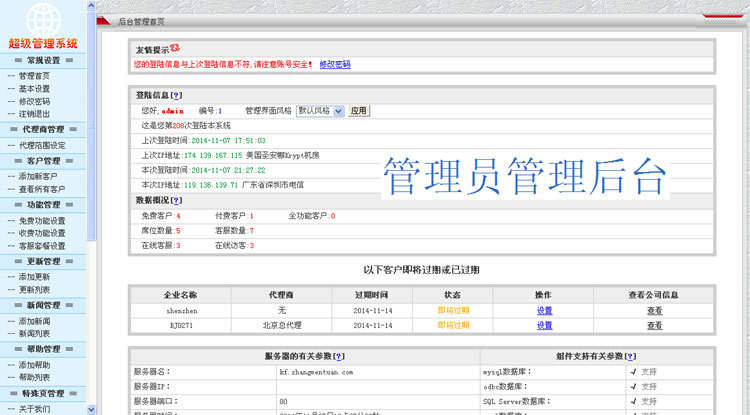Click the red flag icon beside 后台管理首页
Screen dimensions: 750x415
pyautogui.click(x=104, y=21)
